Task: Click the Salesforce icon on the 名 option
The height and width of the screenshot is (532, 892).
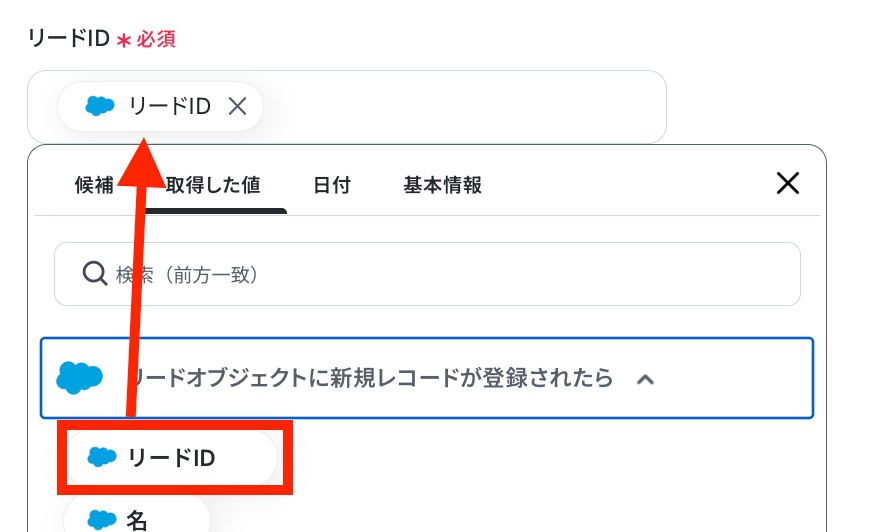Action: click(102, 519)
